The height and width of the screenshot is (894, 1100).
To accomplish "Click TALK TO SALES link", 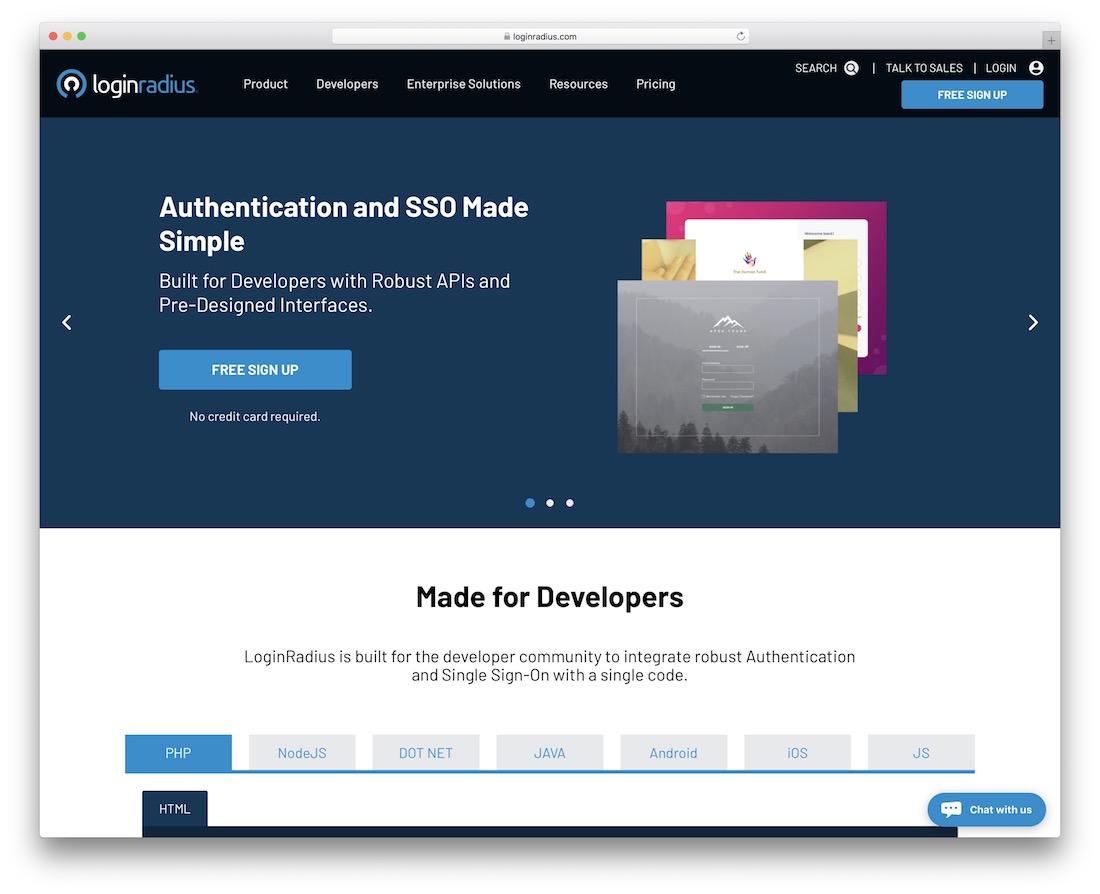I will click(924, 68).
